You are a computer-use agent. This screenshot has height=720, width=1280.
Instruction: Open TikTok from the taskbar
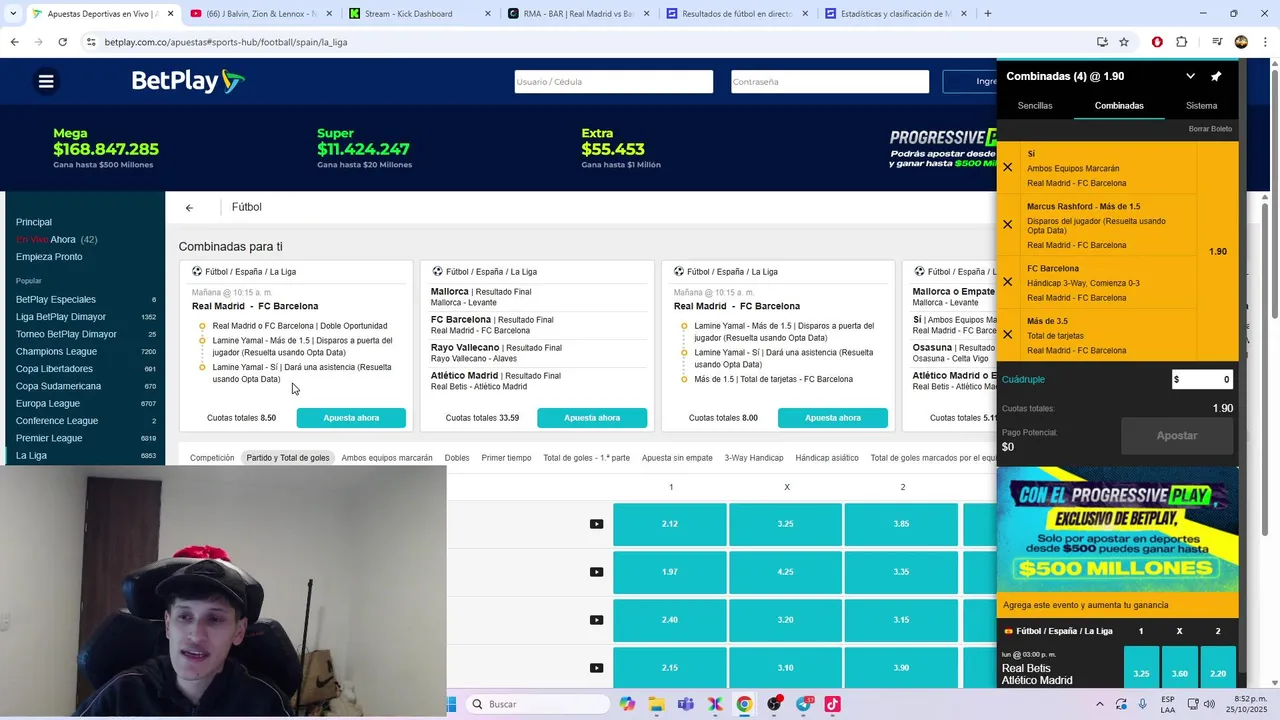(832, 704)
